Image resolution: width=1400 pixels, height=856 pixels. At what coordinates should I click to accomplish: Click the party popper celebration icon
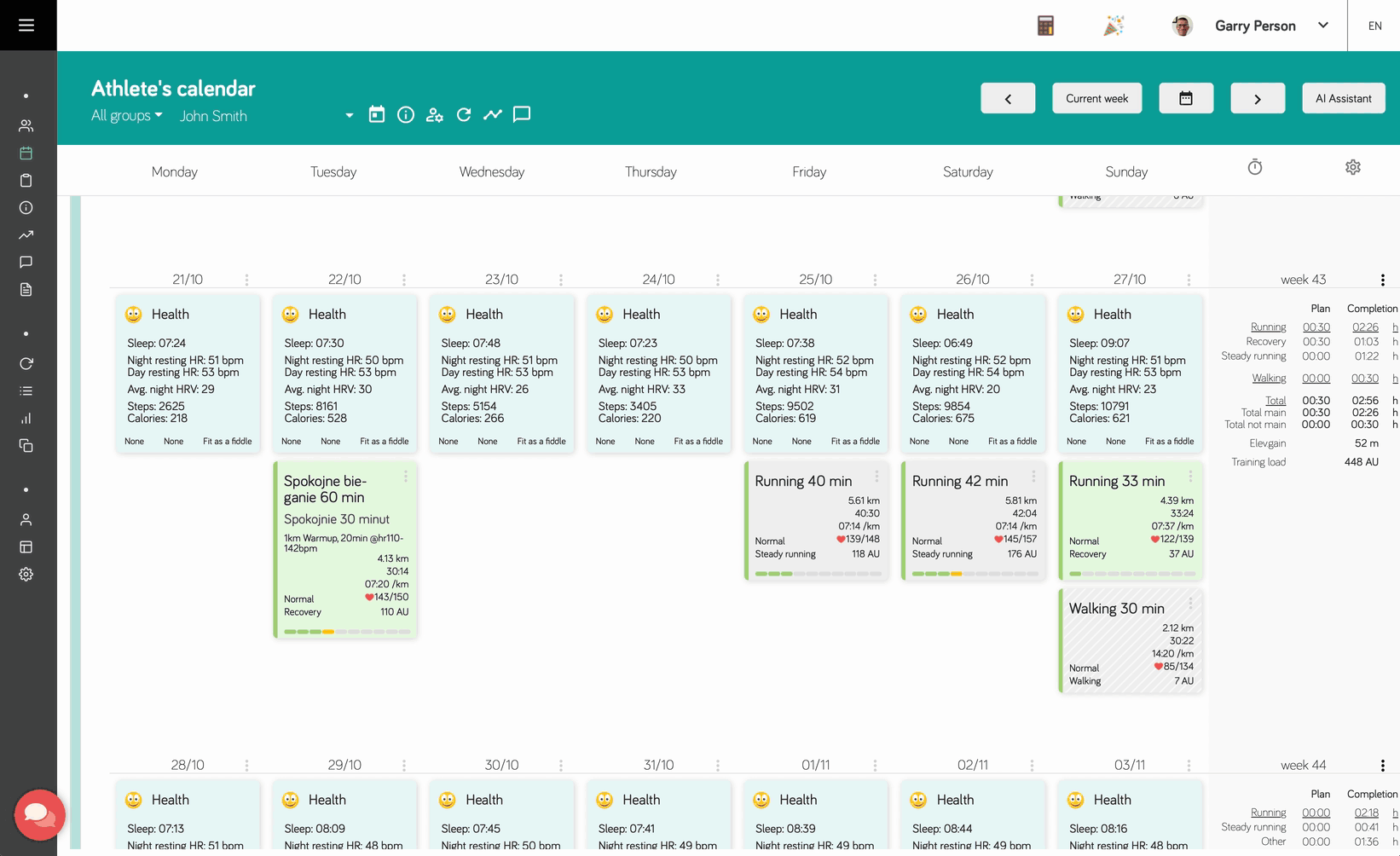[x=1114, y=26]
